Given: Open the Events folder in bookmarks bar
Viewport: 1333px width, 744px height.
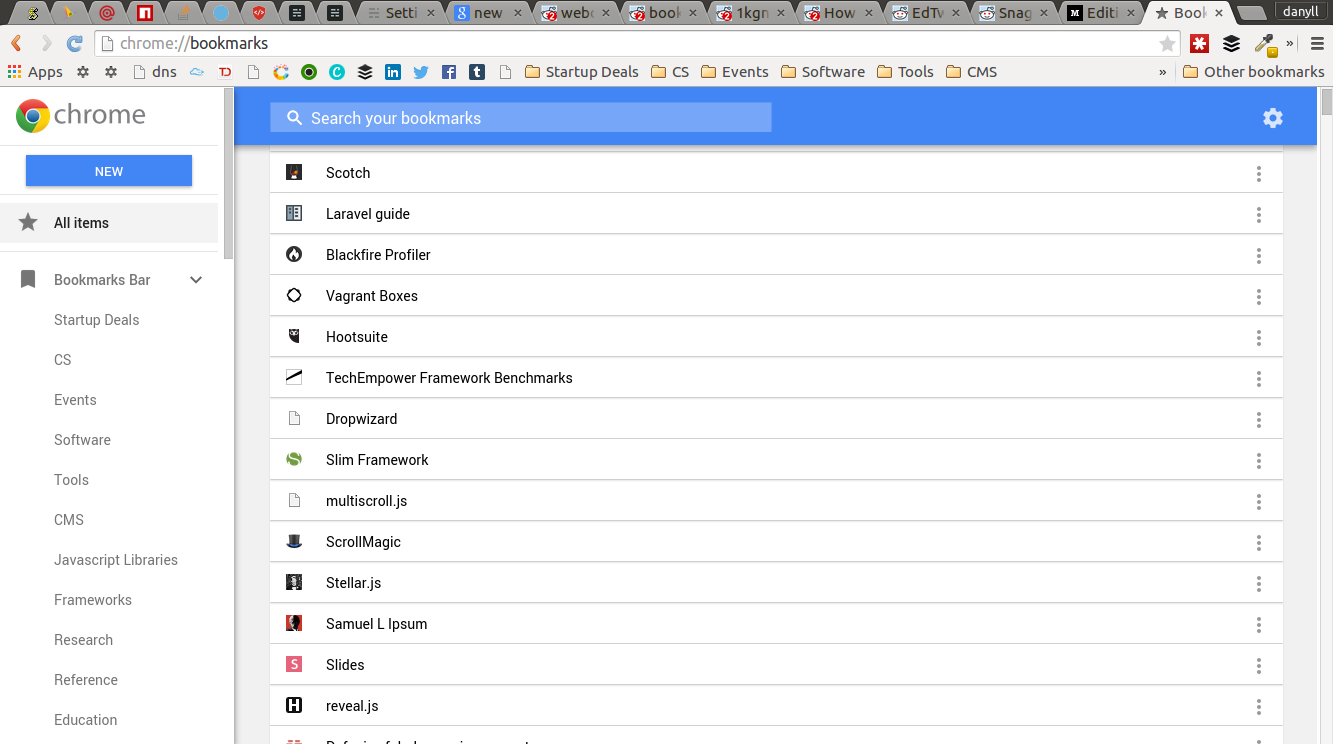Looking at the screenshot, I should point(734,72).
